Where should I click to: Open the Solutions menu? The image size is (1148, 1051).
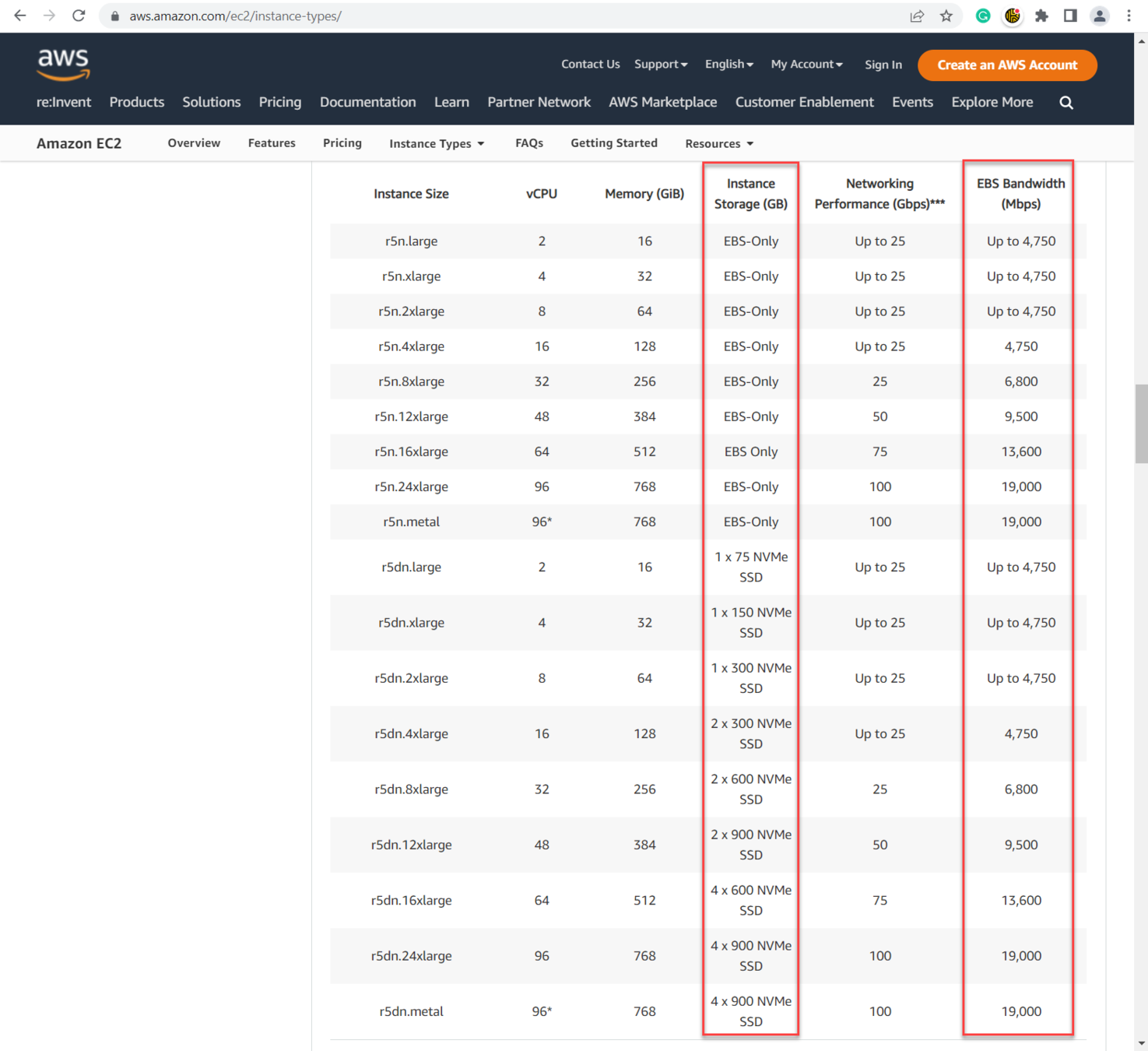[212, 102]
